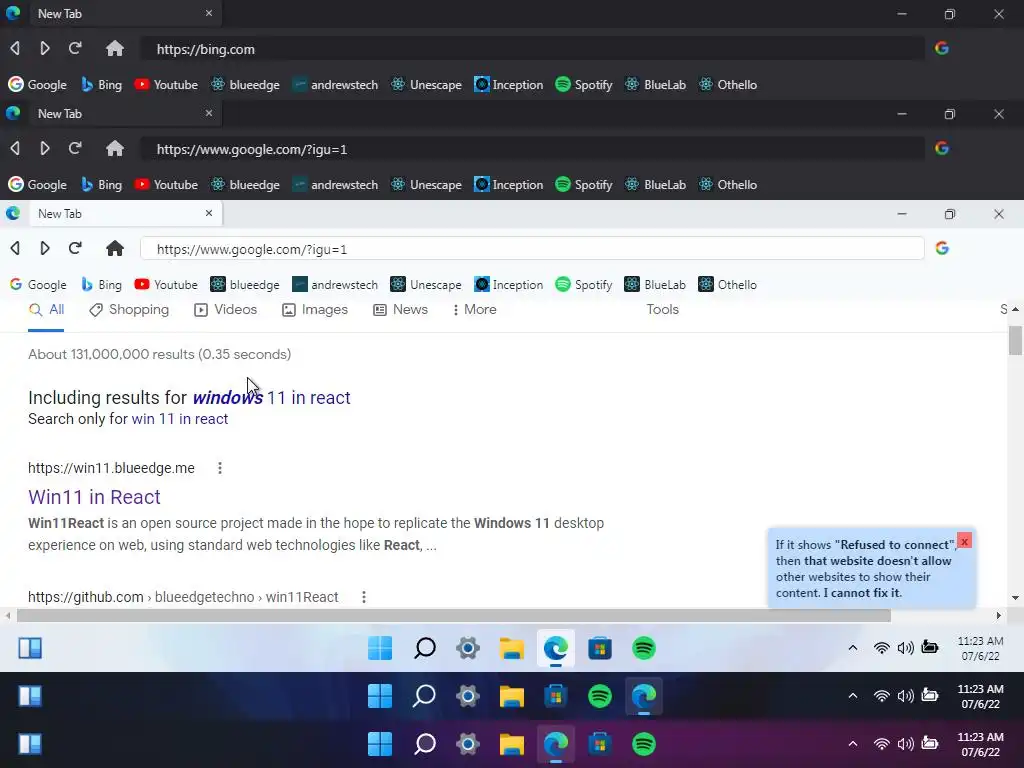Go forward in the light-themed browser window

point(44,248)
